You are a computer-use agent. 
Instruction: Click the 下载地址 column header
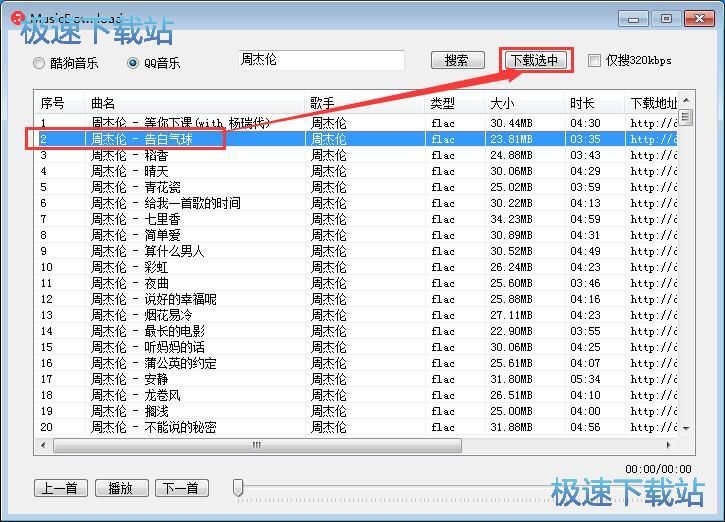651,103
